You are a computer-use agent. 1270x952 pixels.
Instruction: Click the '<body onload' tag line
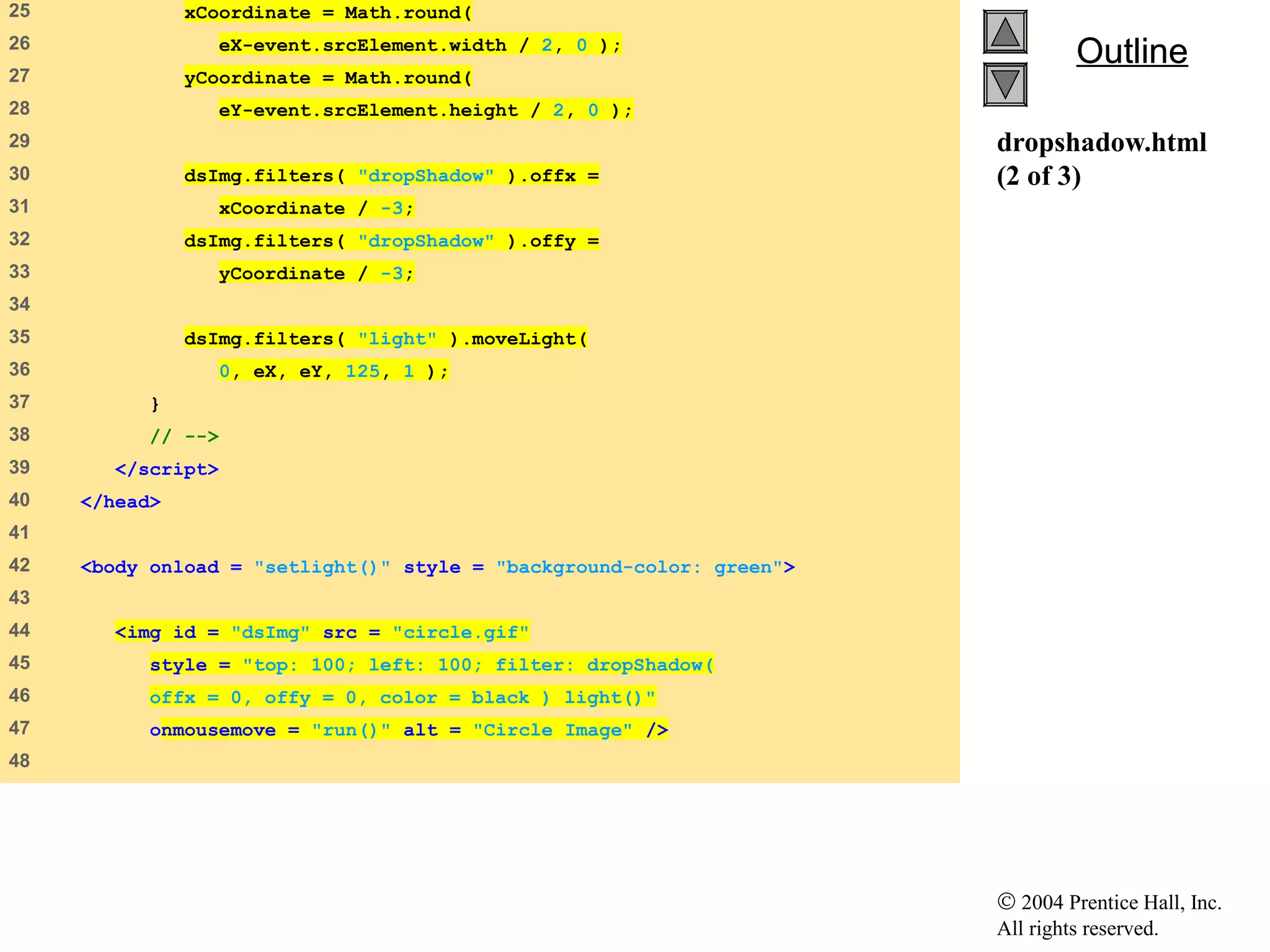click(x=438, y=567)
